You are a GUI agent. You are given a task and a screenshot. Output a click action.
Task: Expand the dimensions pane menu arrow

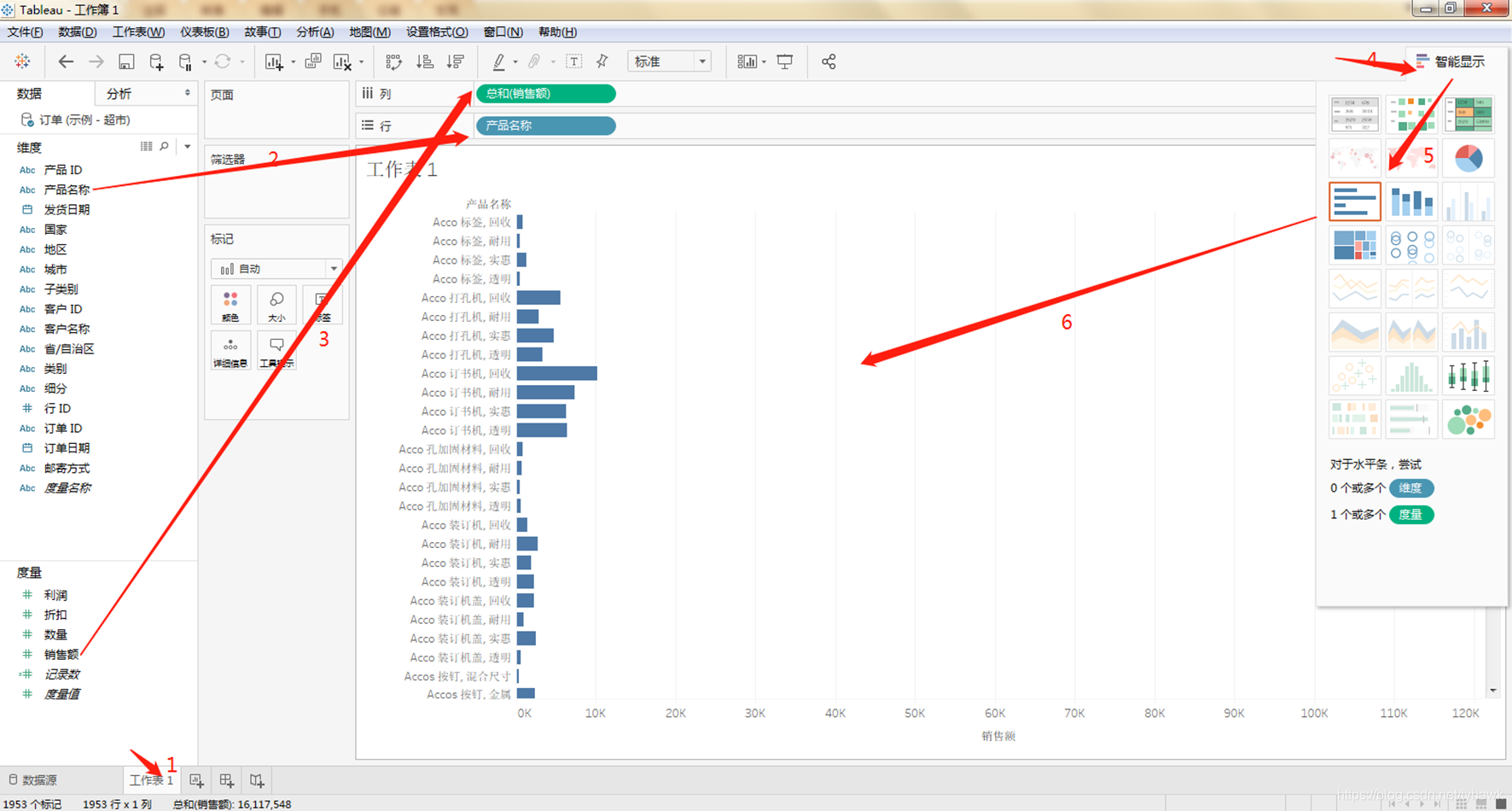188,147
